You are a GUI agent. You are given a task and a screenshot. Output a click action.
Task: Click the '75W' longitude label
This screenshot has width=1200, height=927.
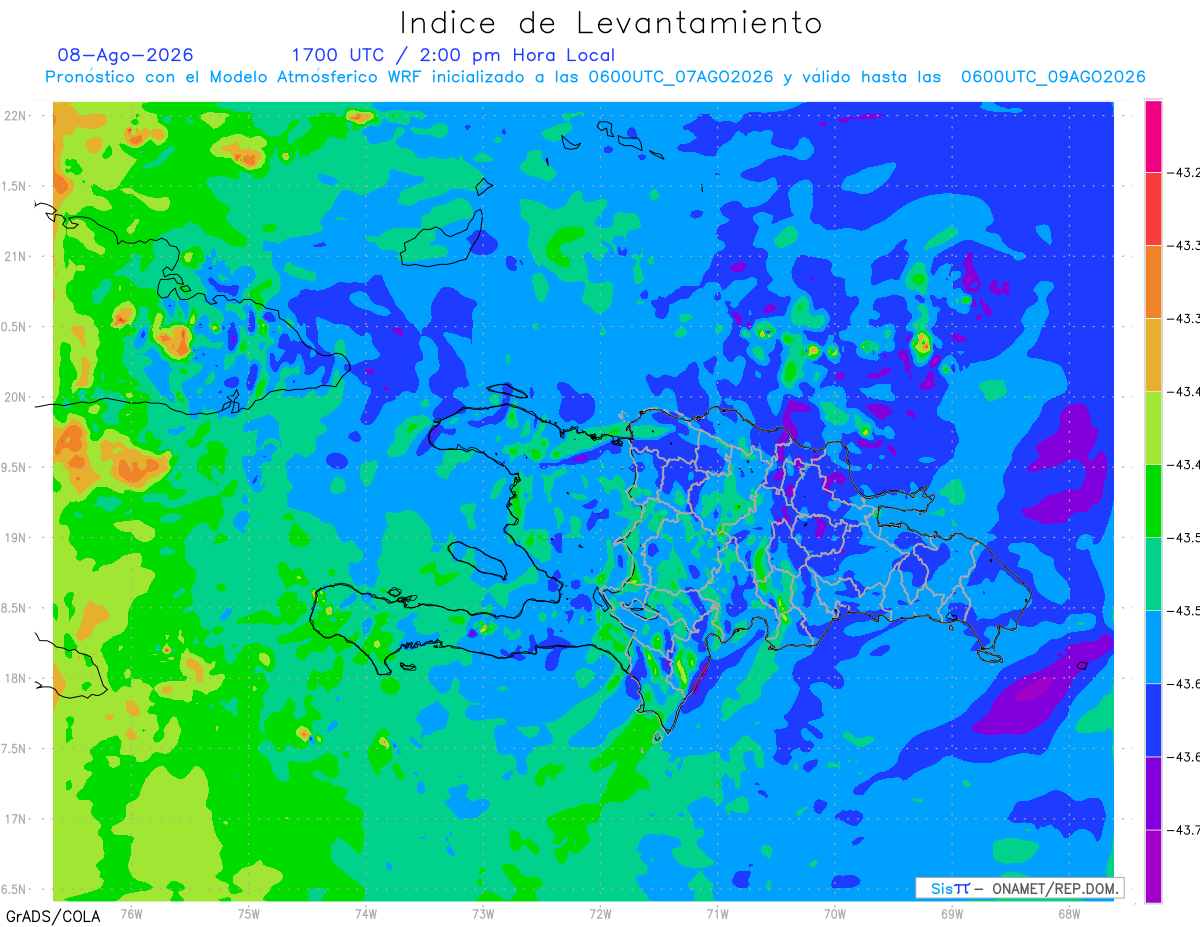(248, 912)
